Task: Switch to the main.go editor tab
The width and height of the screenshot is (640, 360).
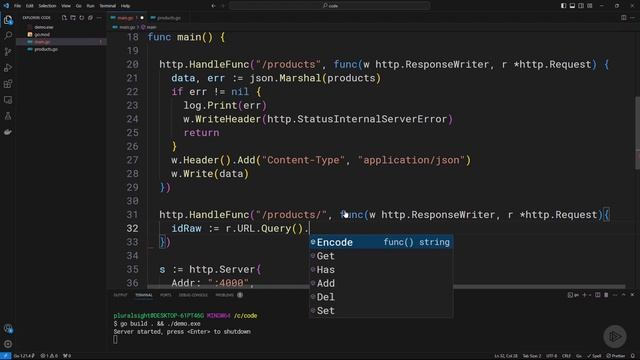Action: (x=127, y=18)
